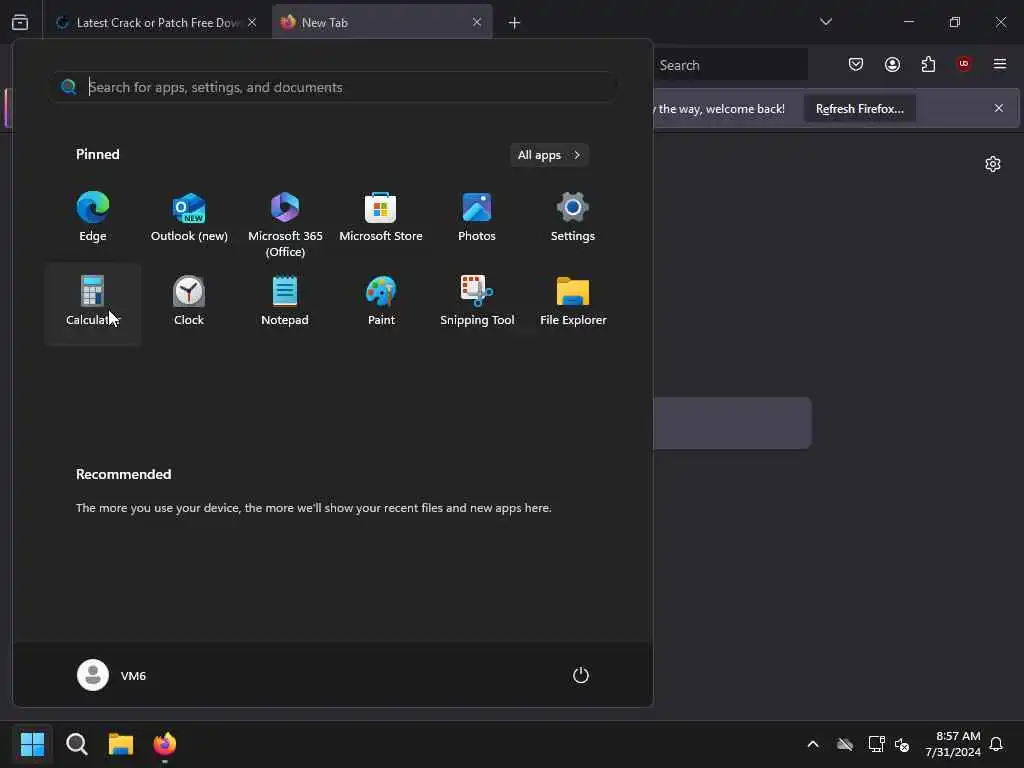Image resolution: width=1024 pixels, height=768 pixels.
Task: Launch the Photos app
Action: (x=477, y=218)
